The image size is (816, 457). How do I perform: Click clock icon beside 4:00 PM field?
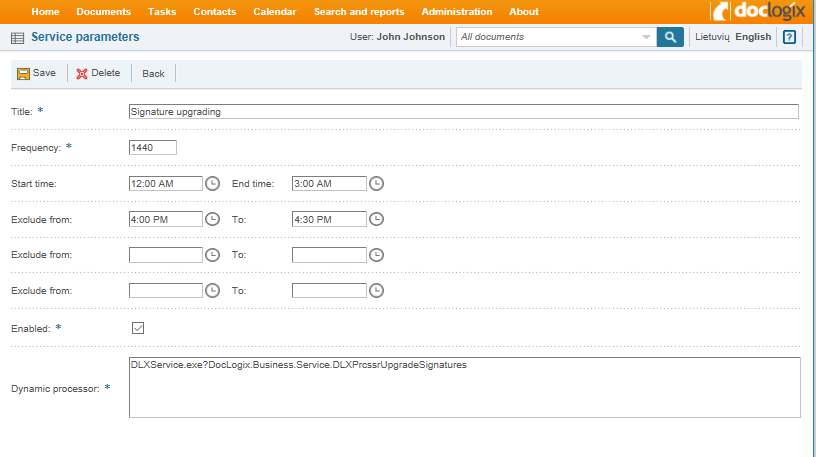212,219
